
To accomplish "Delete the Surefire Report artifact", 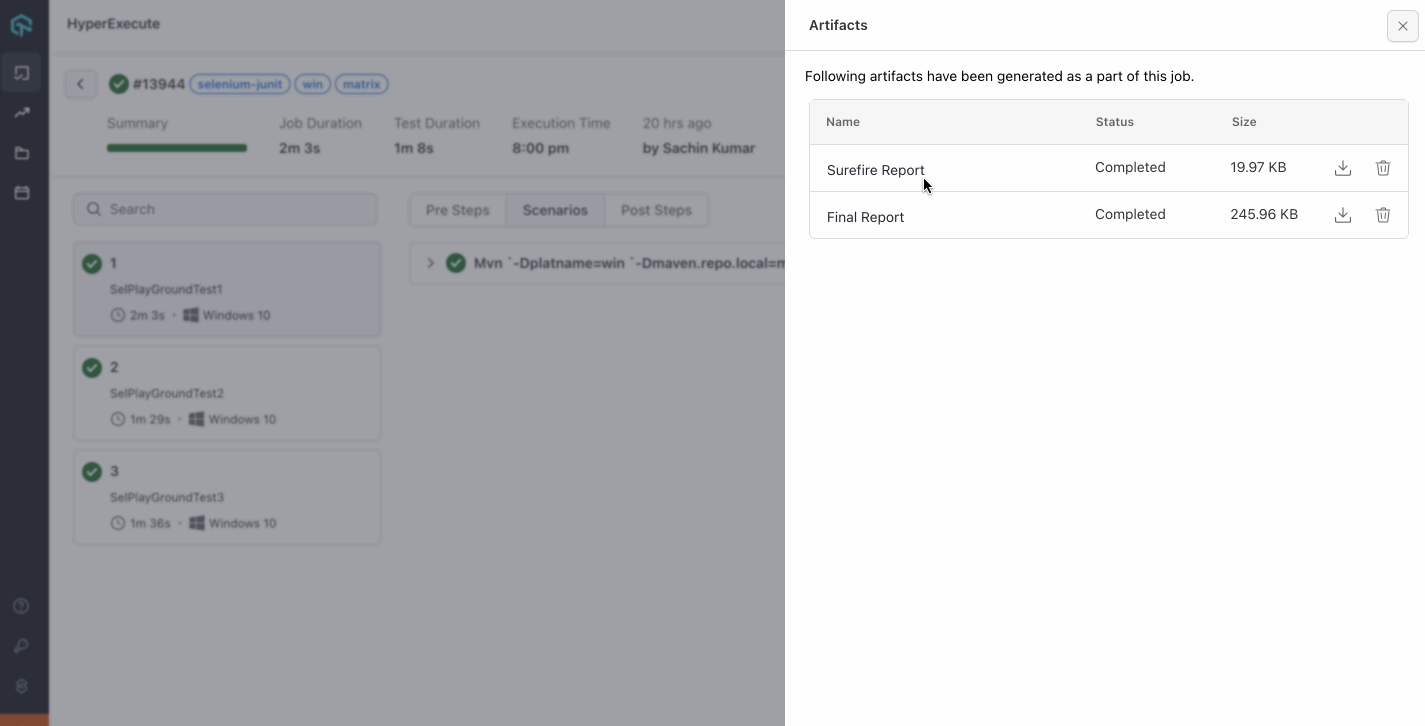I will tap(1383, 168).
